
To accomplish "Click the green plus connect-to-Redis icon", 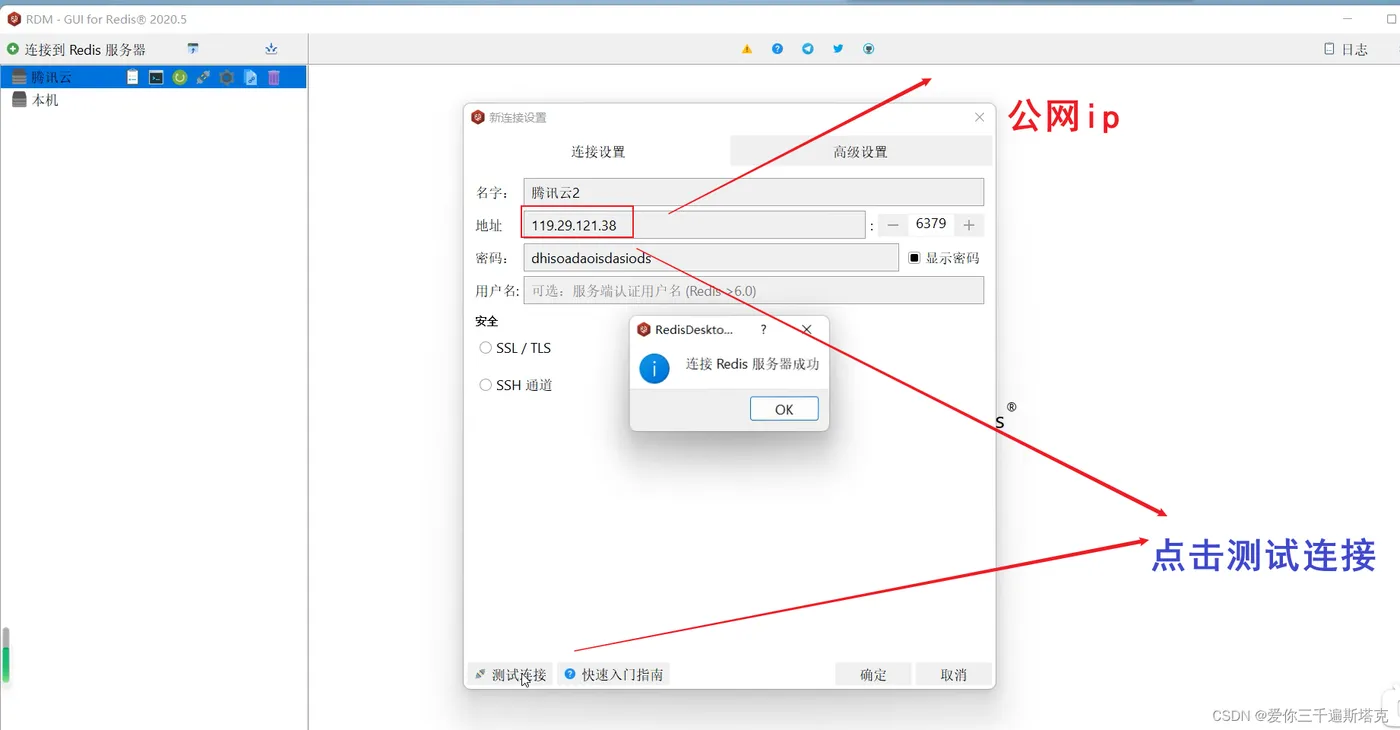I will [x=13, y=49].
